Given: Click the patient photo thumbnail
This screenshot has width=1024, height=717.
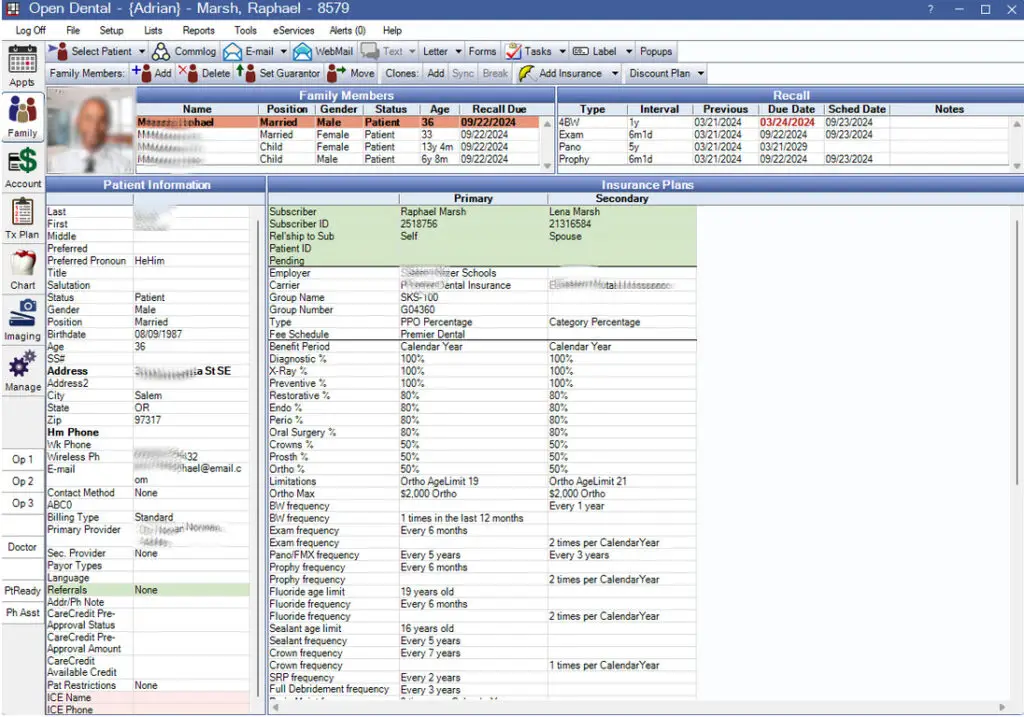Looking at the screenshot, I should [90, 130].
